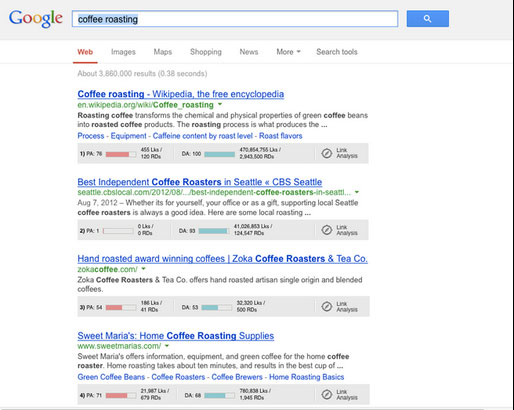Viewport: 514px width, 410px height.
Task: Switch to the News tab
Action: (249, 52)
